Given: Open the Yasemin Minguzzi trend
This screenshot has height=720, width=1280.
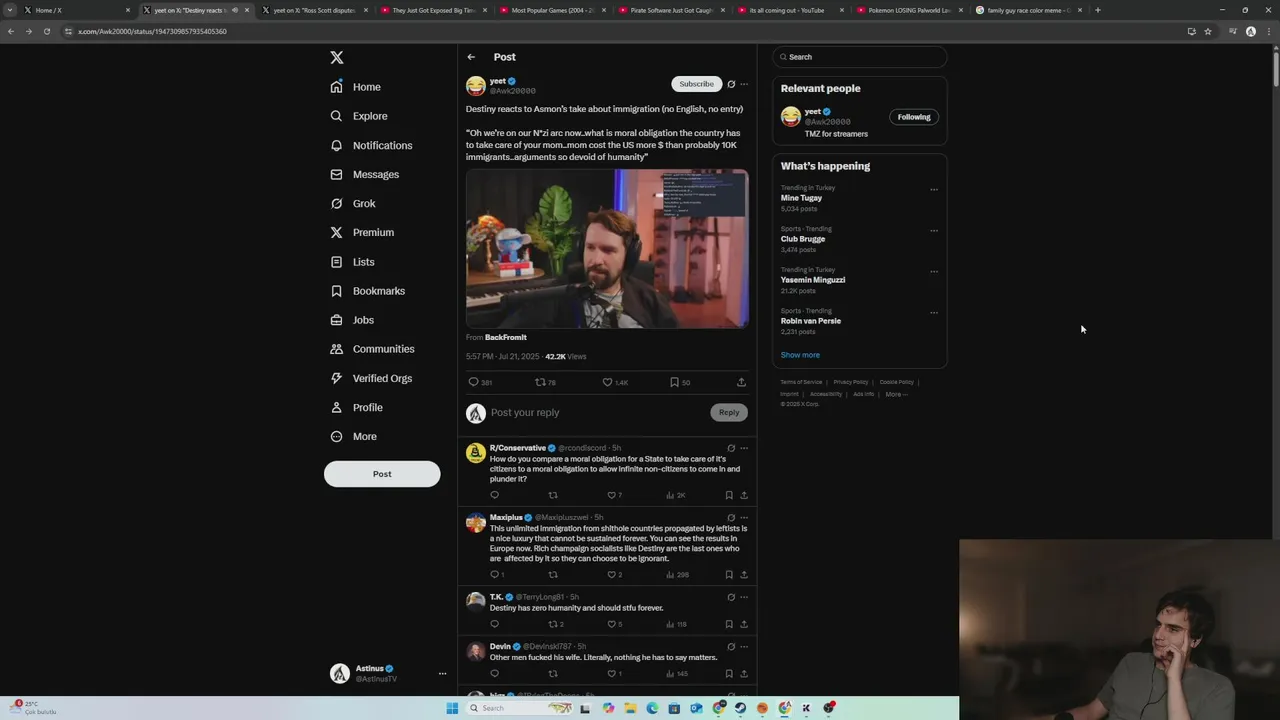Looking at the screenshot, I should point(813,280).
